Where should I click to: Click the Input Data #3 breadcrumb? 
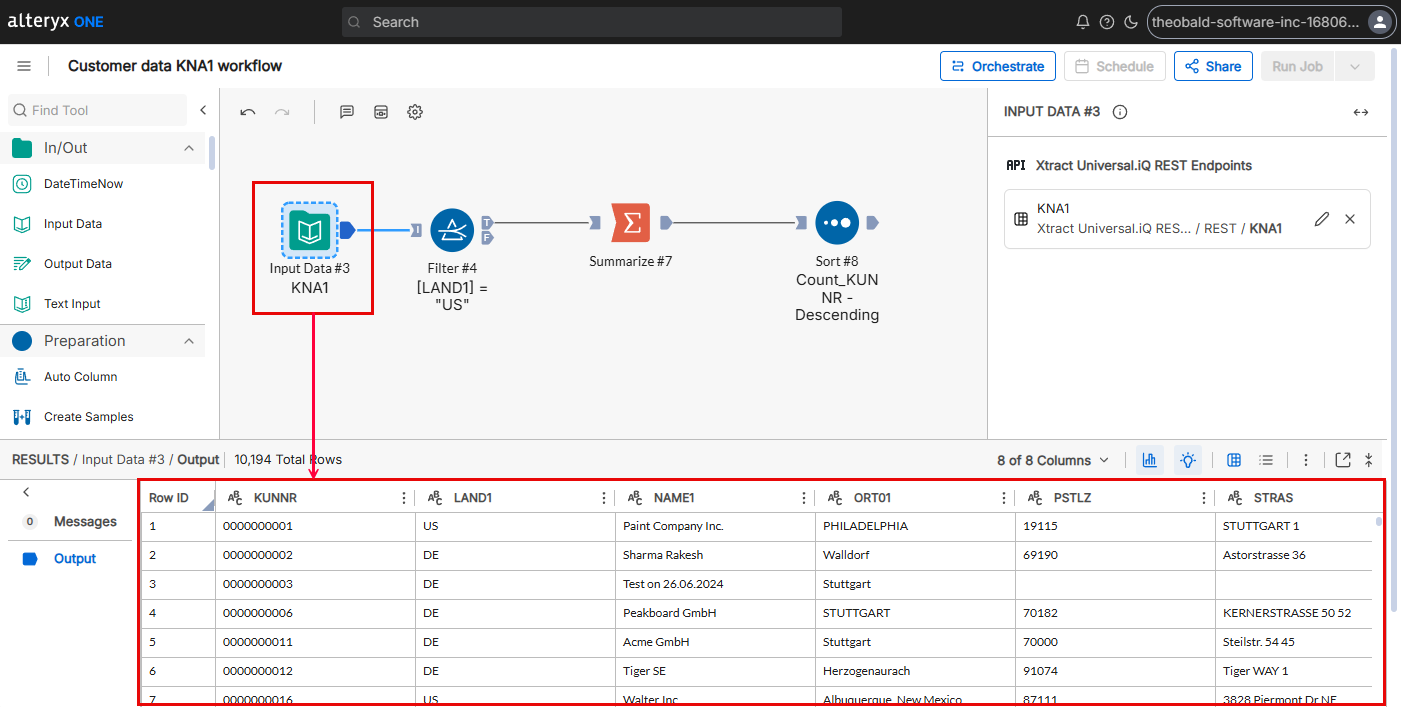tap(123, 460)
